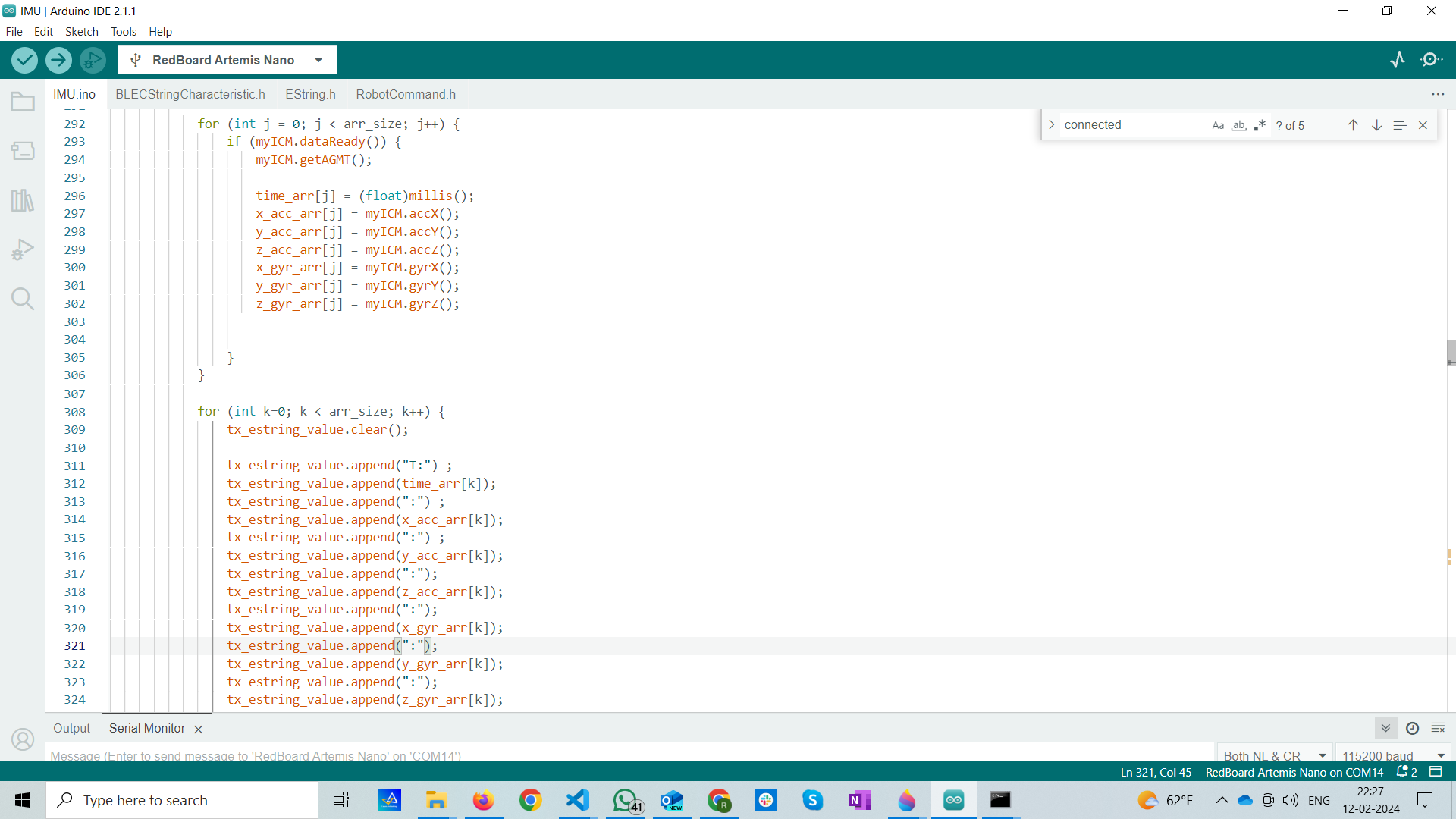This screenshot has width=1456, height=819.
Task: Click the Verify sketch checkmark button
Action: [x=24, y=60]
